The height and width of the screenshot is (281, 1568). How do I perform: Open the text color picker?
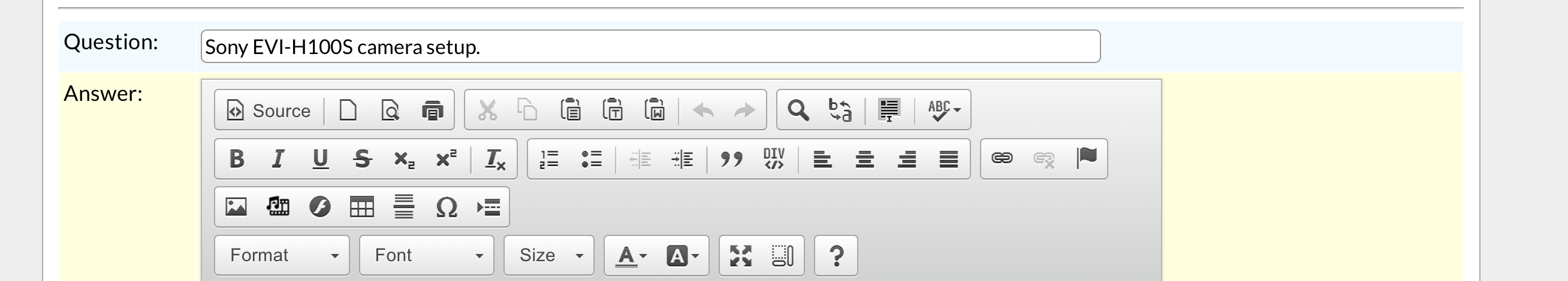point(632,255)
